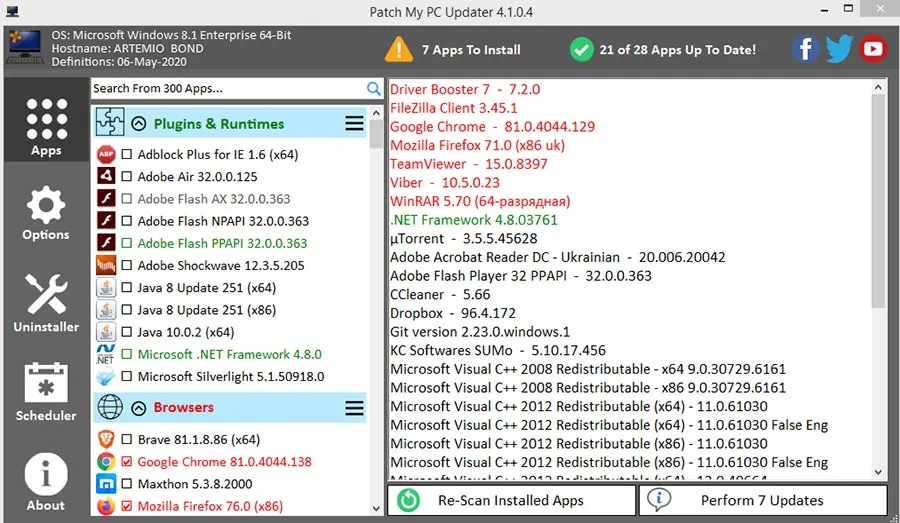900x523 pixels.
Task: Check Java 10.0.2 (x64) checkbox
Action: 127,332
